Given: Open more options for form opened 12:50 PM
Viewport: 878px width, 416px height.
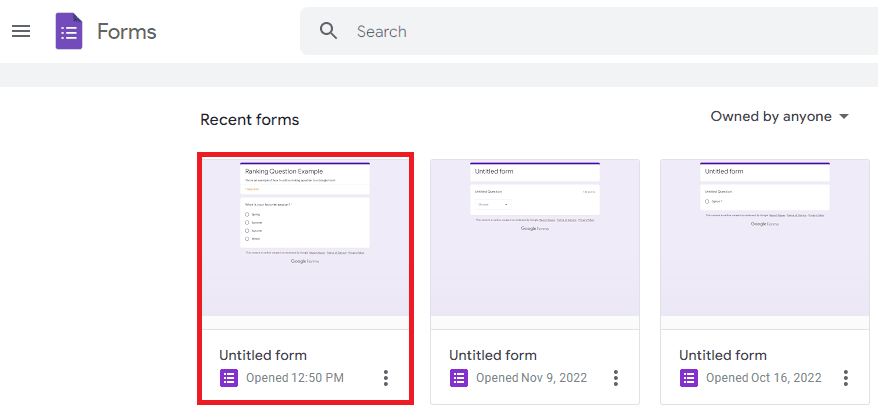Looking at the screenshot, I should (386, 378).
